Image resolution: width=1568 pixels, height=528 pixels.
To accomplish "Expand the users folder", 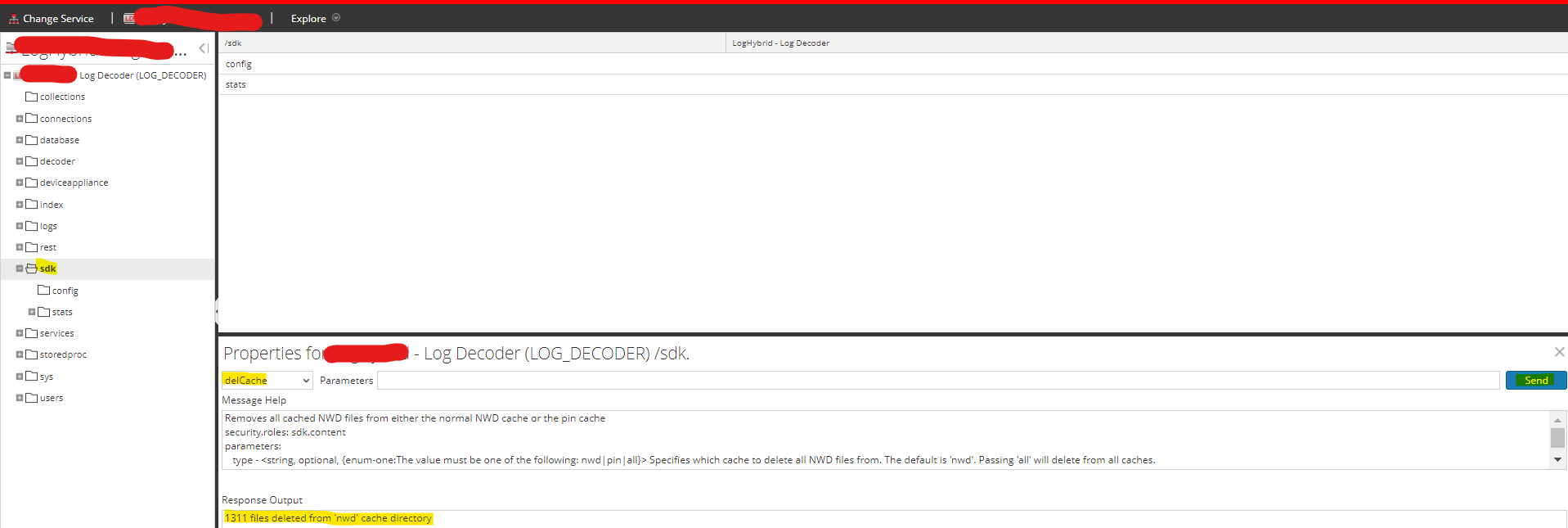I will tap(20, 398).
